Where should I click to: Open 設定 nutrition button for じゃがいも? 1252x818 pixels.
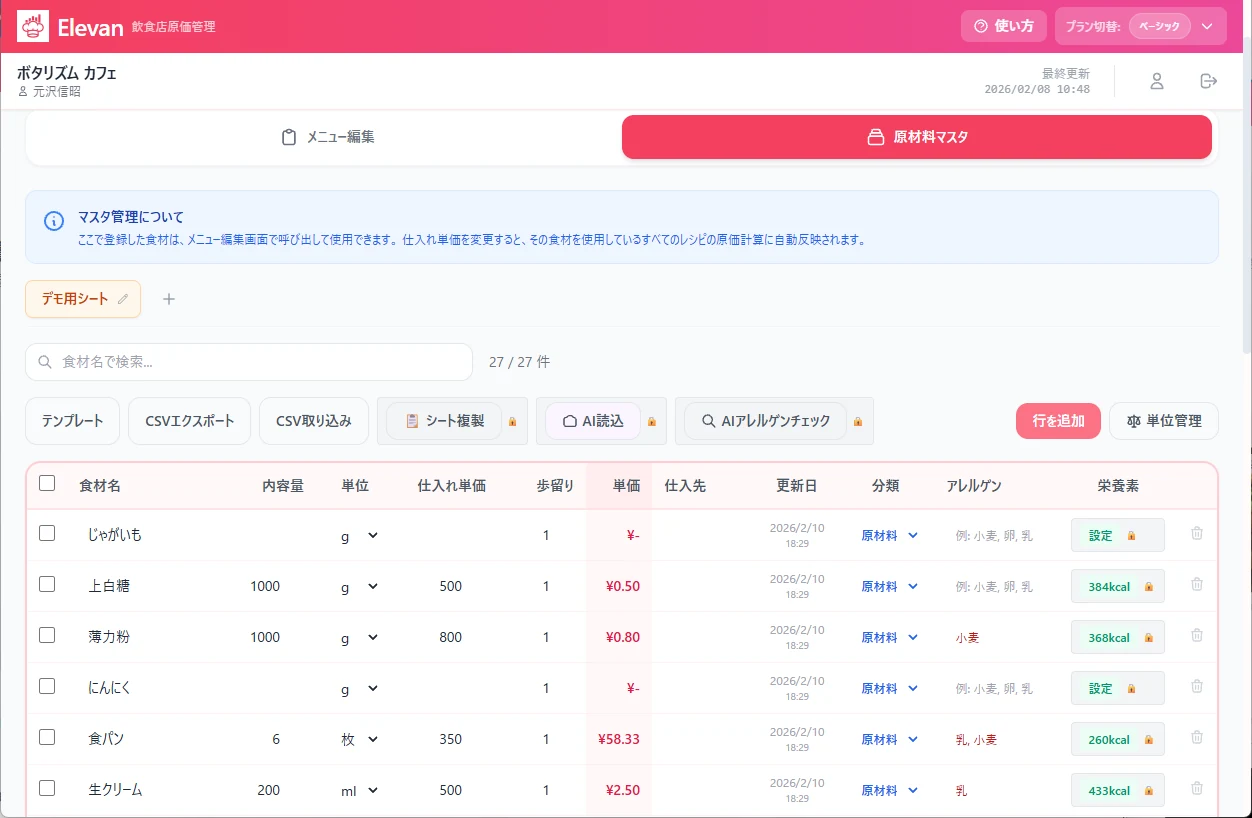(x=1118, y=535)
